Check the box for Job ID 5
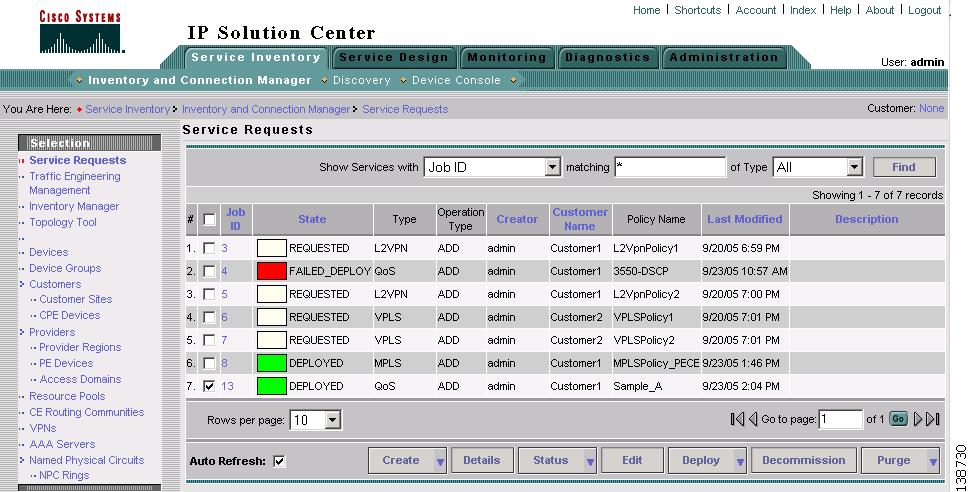968x492 pixels. click(x=209, y=294)
